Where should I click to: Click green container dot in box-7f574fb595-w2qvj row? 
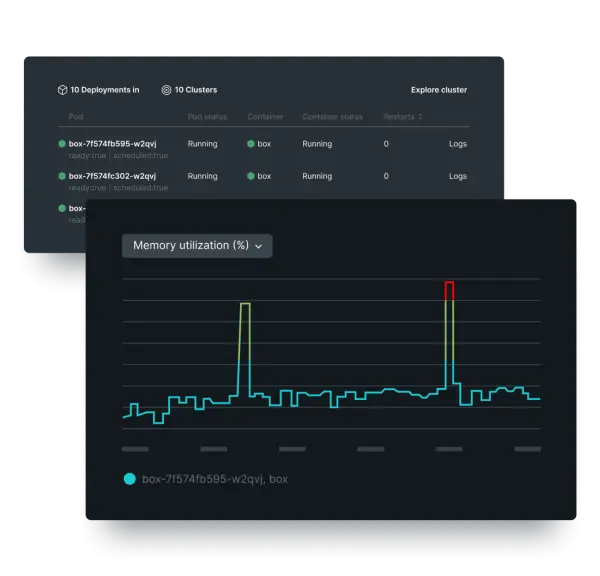click(x=251, y=144)
